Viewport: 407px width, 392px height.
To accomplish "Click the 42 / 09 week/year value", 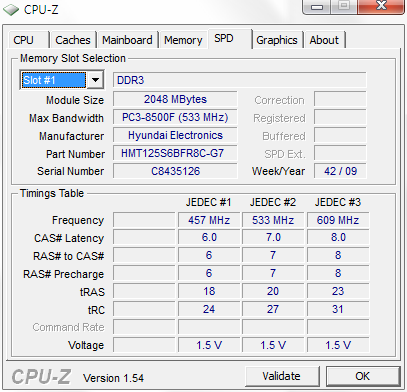I will coord(340,171).
